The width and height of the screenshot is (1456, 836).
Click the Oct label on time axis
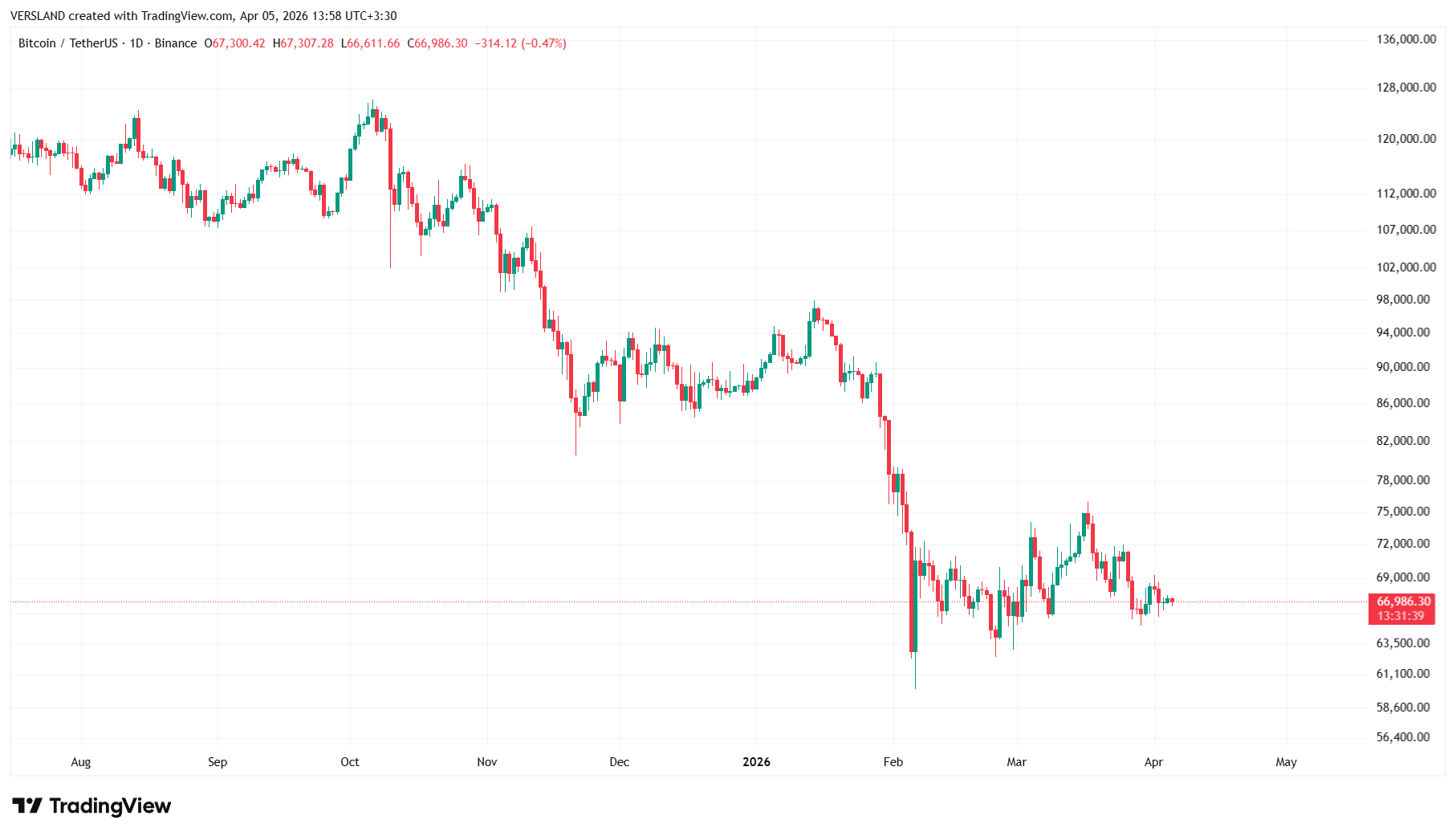coord(350,762)
